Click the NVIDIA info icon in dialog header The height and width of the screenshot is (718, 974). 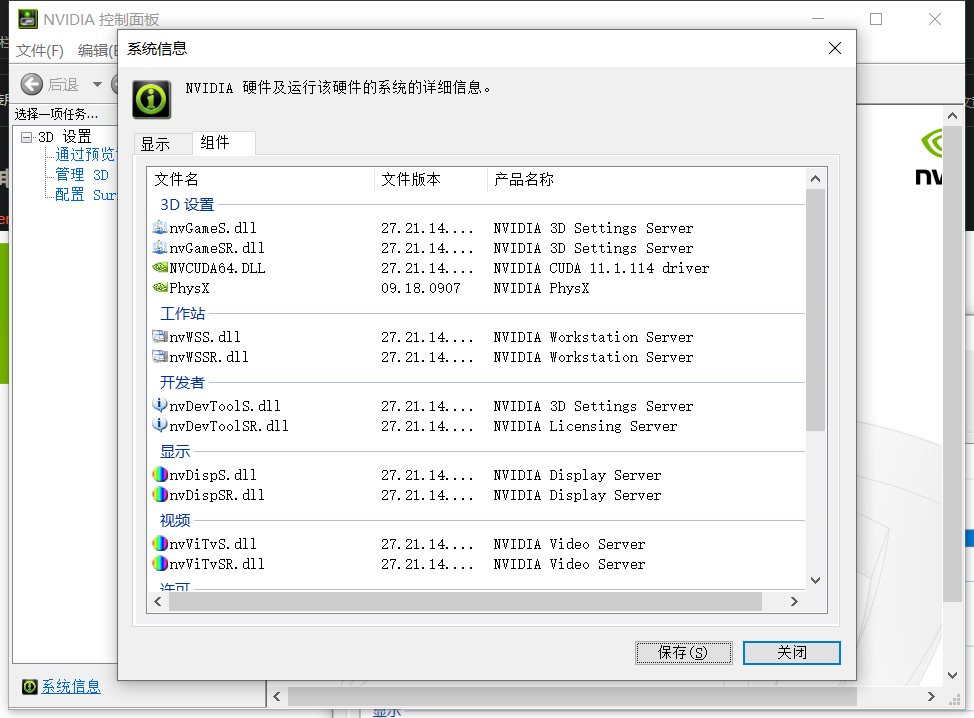pyautogui.click(x=151, y=99)
